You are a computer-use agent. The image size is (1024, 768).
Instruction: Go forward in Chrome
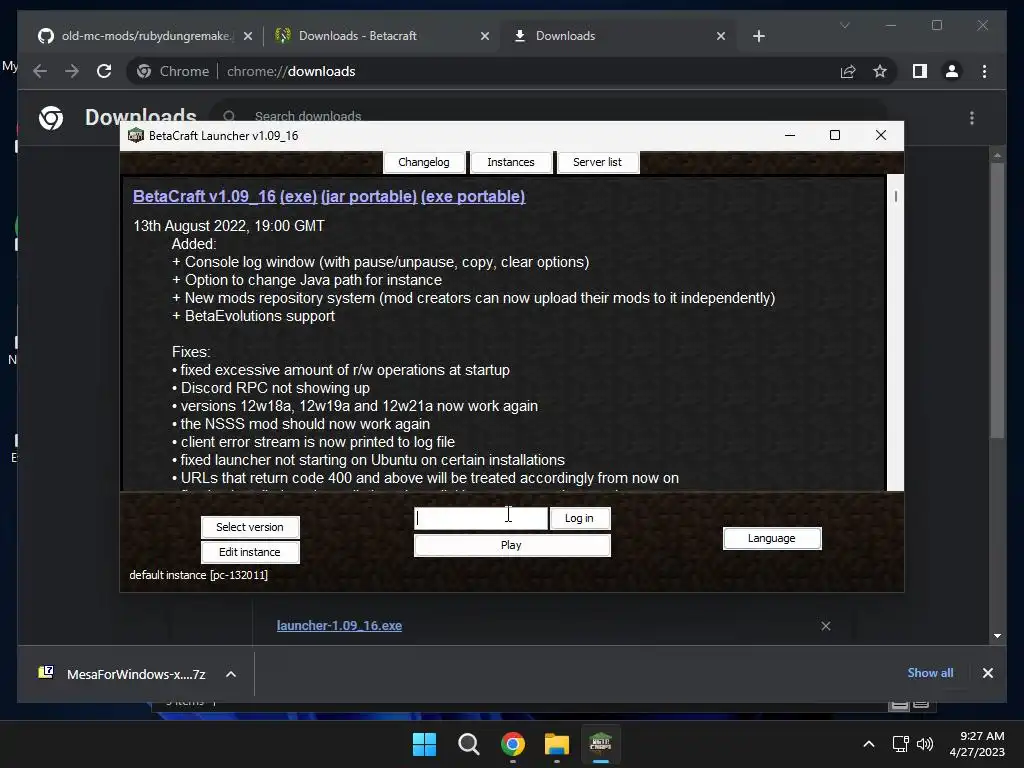(x=72, y=71)
